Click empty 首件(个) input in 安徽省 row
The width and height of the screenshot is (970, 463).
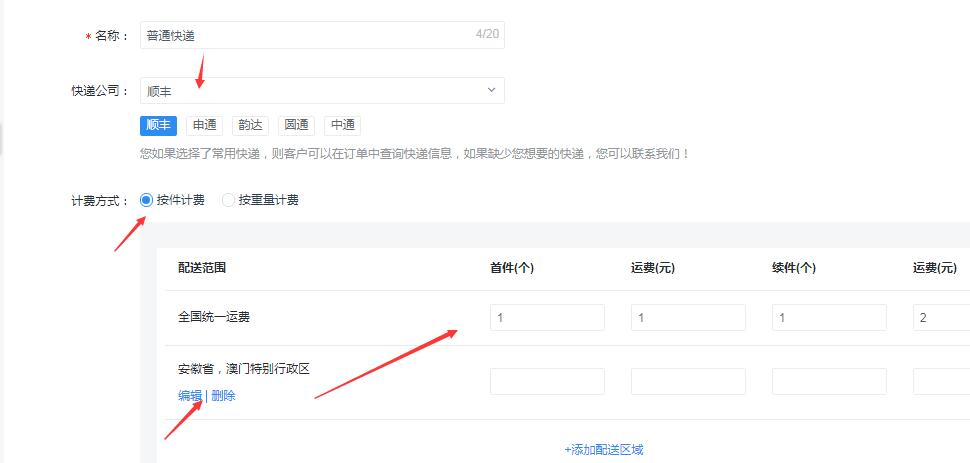[547, 381]
